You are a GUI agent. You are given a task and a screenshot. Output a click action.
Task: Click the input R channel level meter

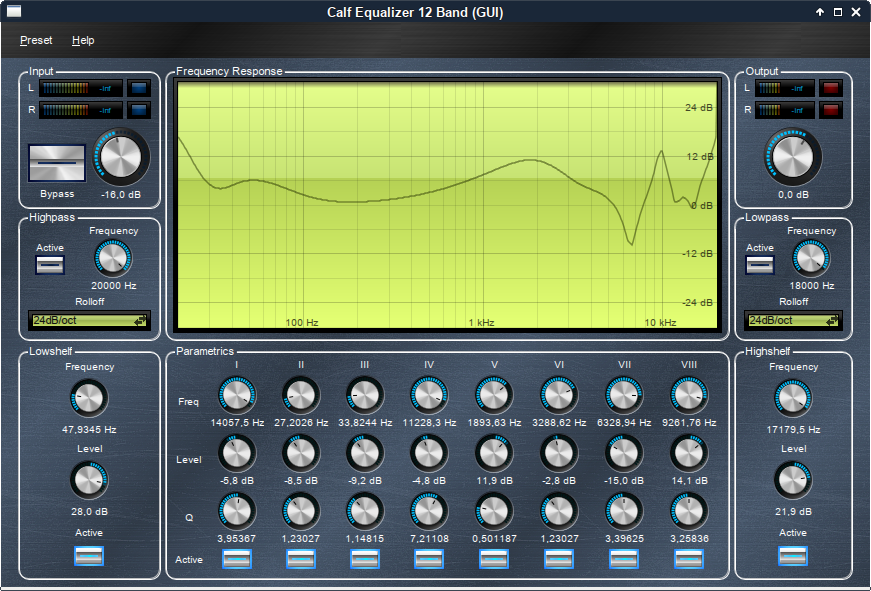point(81,110)
